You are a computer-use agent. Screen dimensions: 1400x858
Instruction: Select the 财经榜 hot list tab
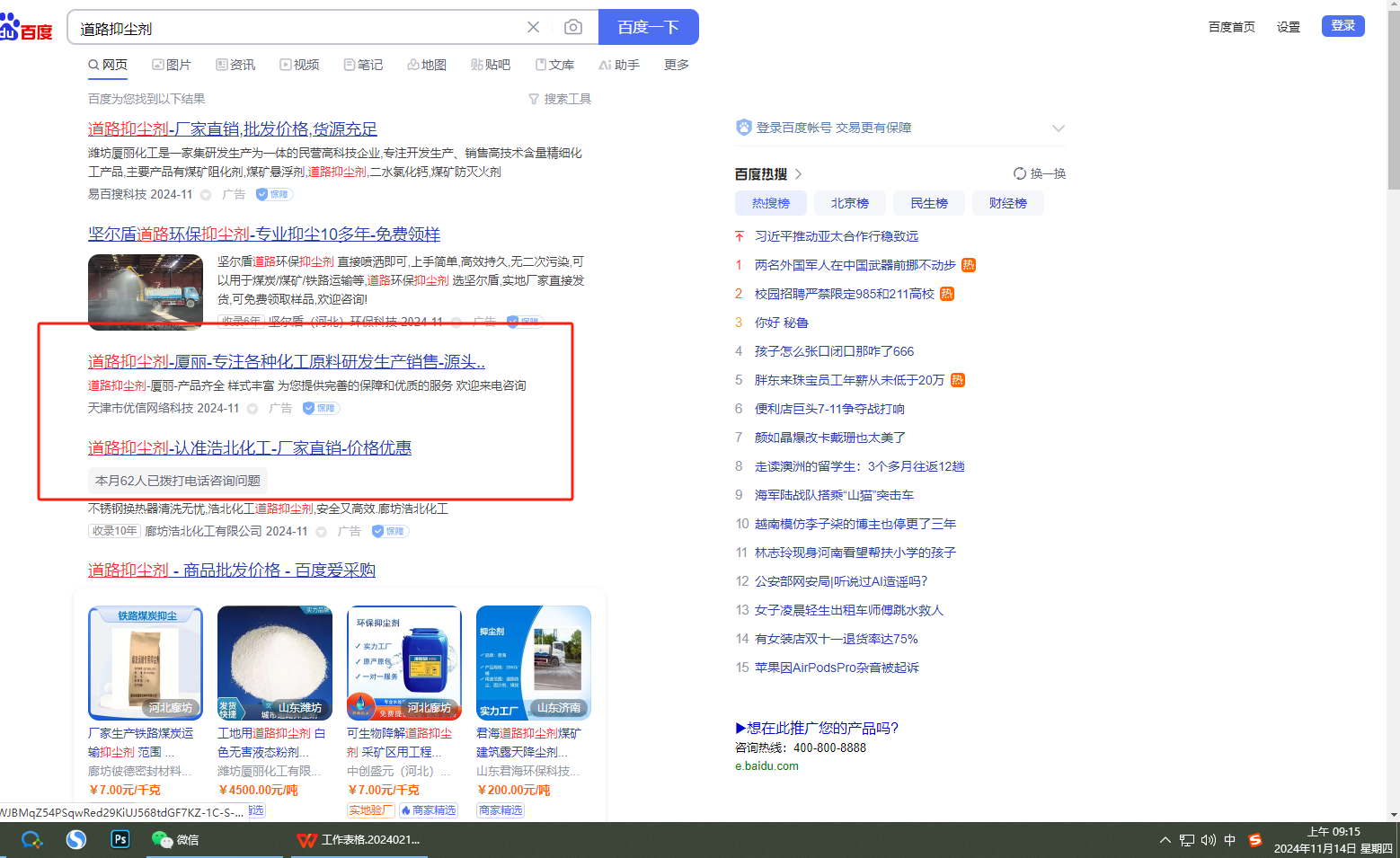(x=1008, y=203)
